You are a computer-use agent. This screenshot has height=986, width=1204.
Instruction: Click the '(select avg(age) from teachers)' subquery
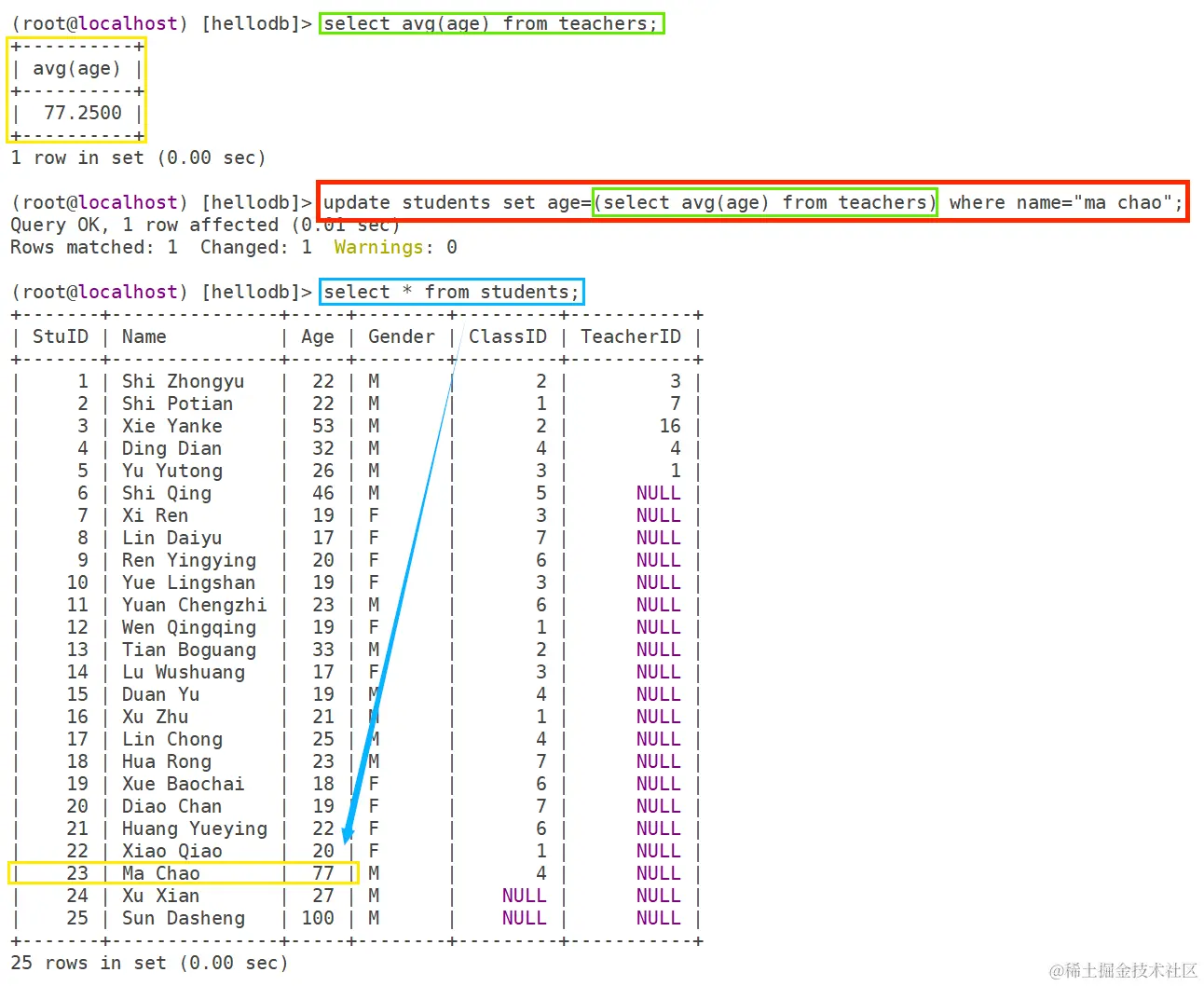click(x=765, y=202)
